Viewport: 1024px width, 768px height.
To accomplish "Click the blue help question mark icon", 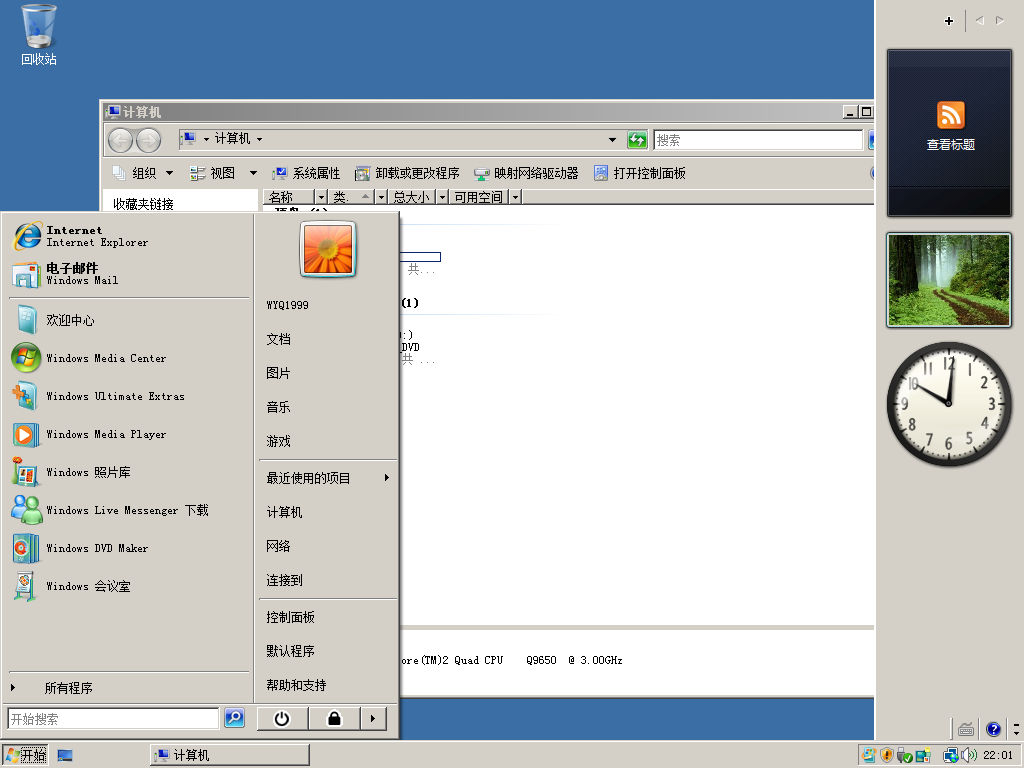I will tap(993, 729).
